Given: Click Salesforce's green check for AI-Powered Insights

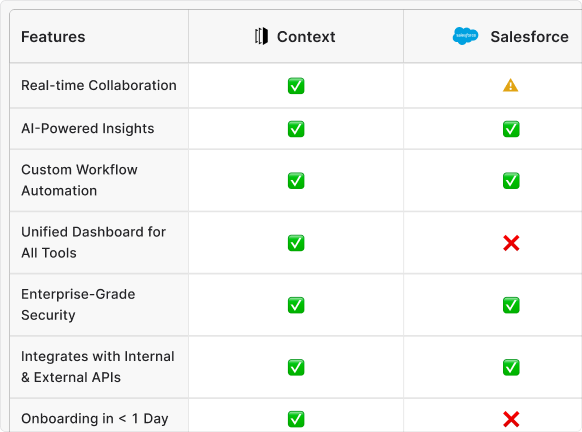Looking at the screenshot, I should coord(511,129).
